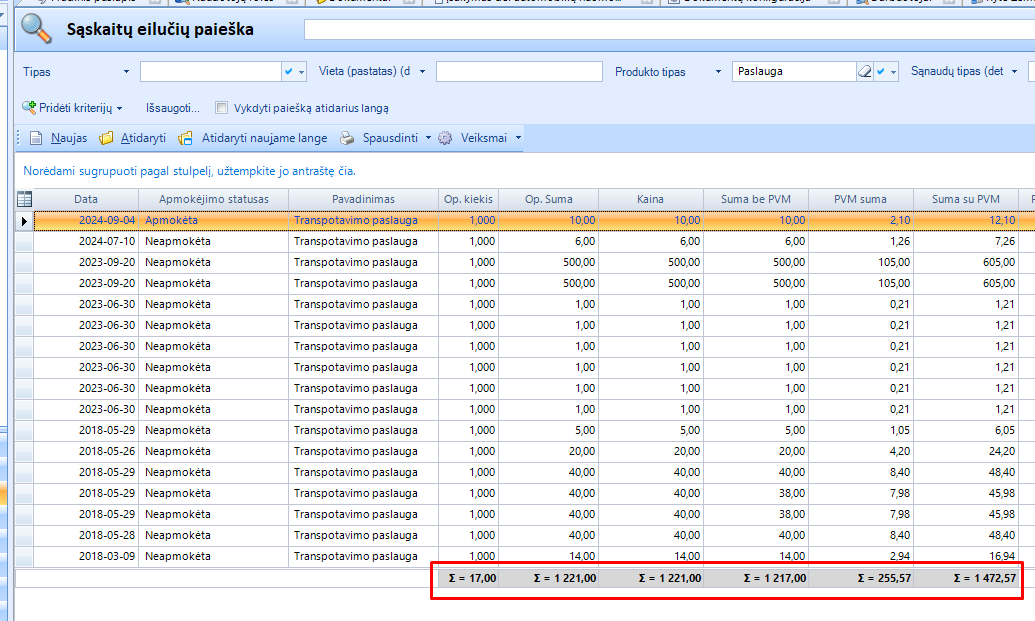Open the Paslauga value list arrow
Screen dimensions: 1035x621
tap(894, 71)
